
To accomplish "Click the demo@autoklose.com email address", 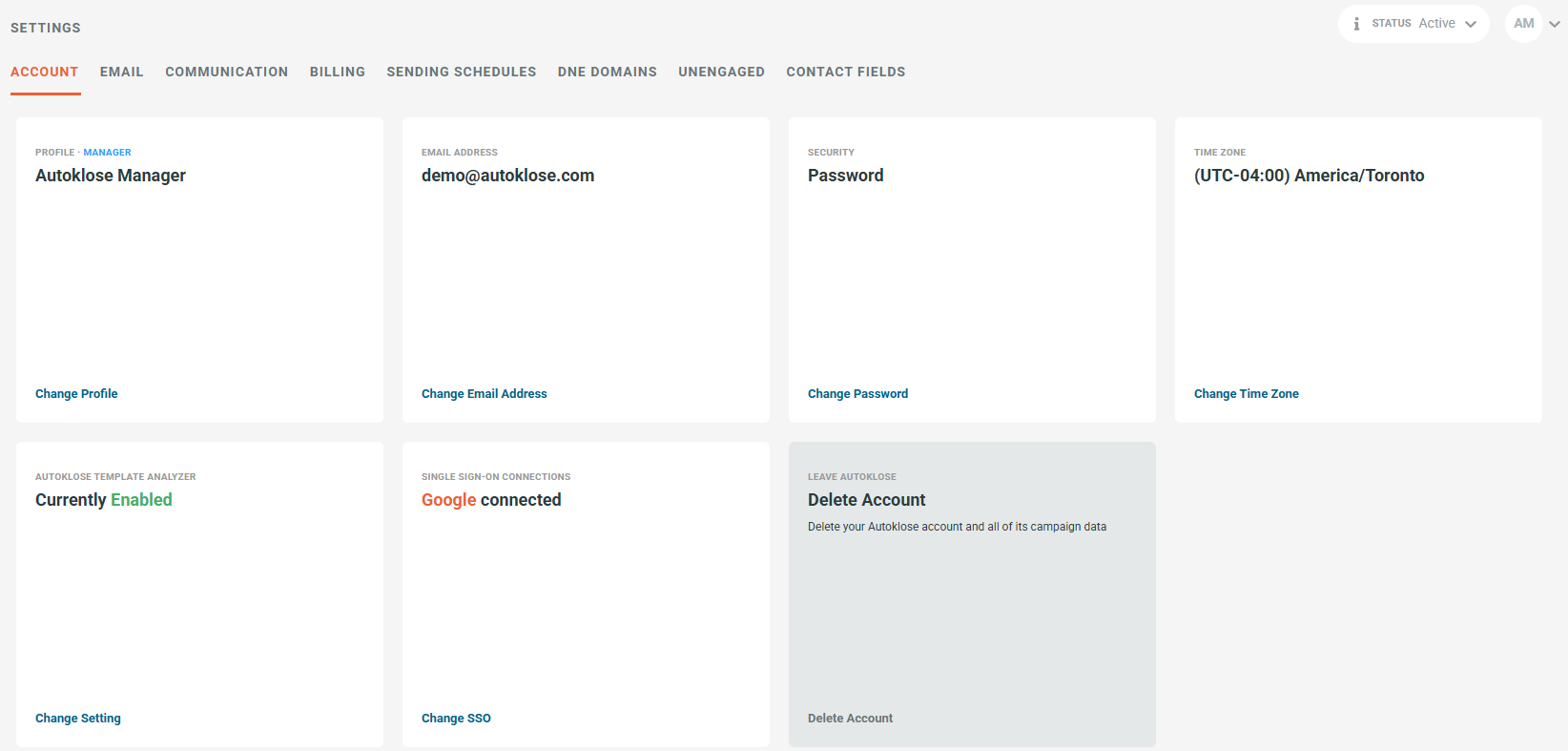I will [508, 176].
